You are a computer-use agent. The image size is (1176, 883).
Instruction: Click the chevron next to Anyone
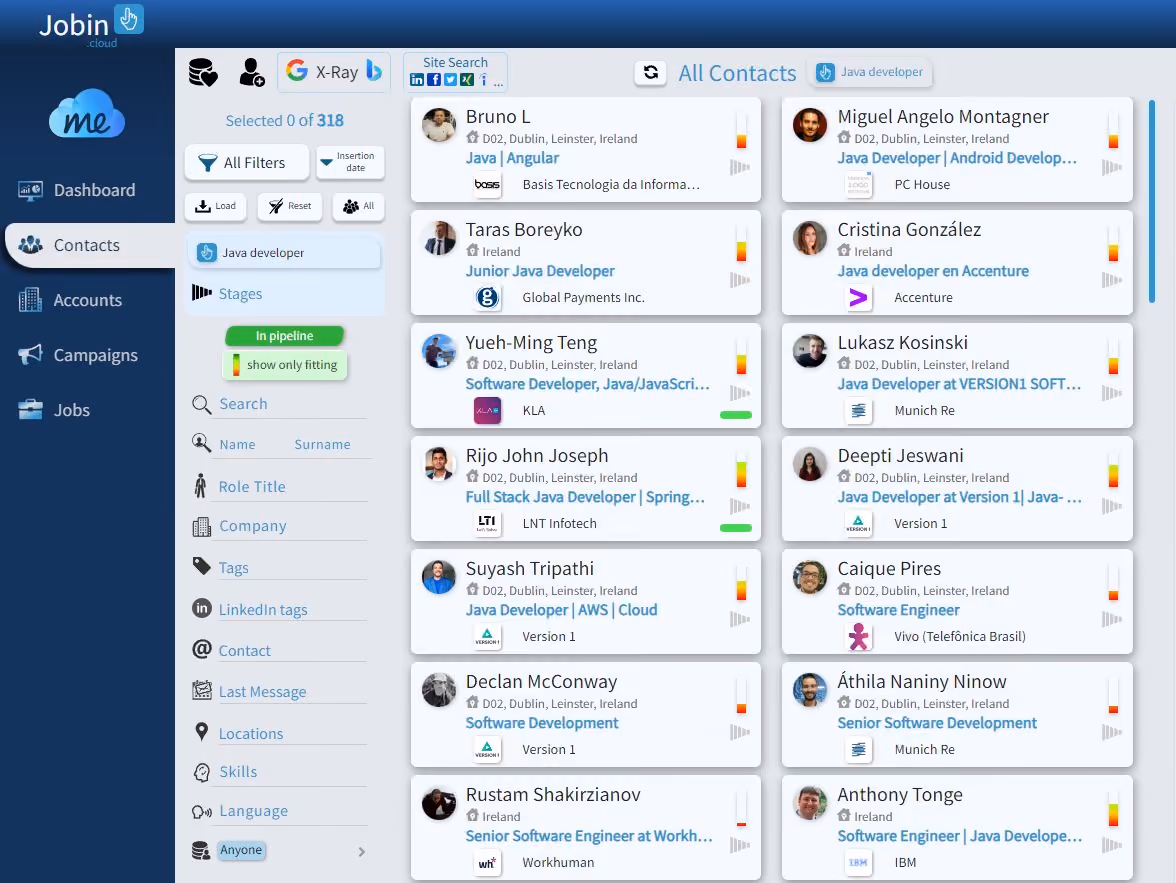362,851
